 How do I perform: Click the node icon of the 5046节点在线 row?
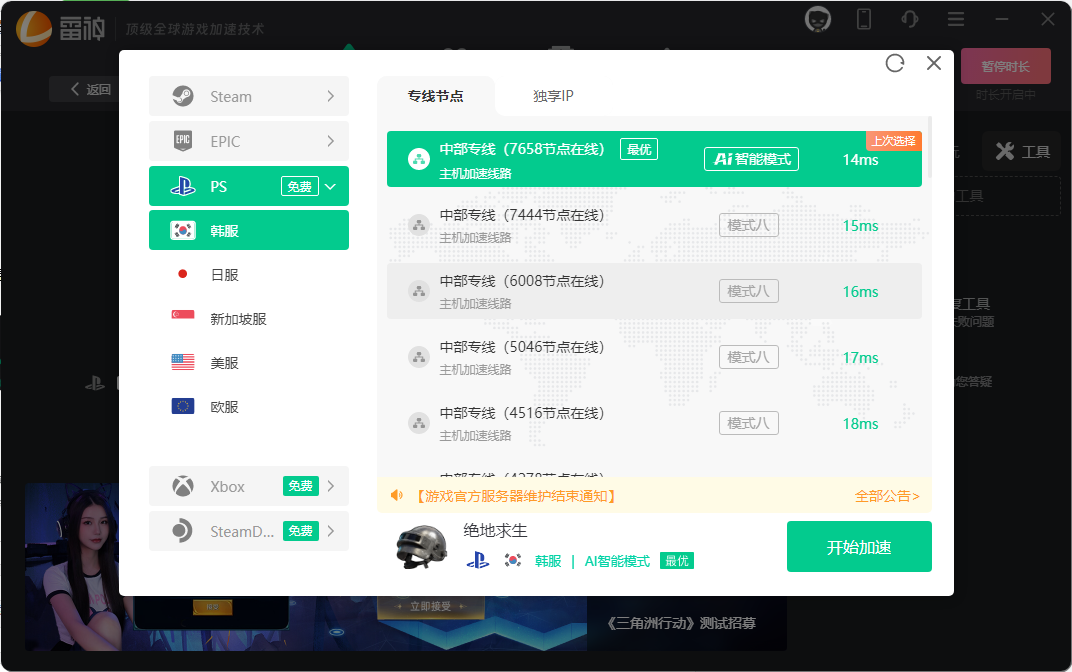click(418, 357)
